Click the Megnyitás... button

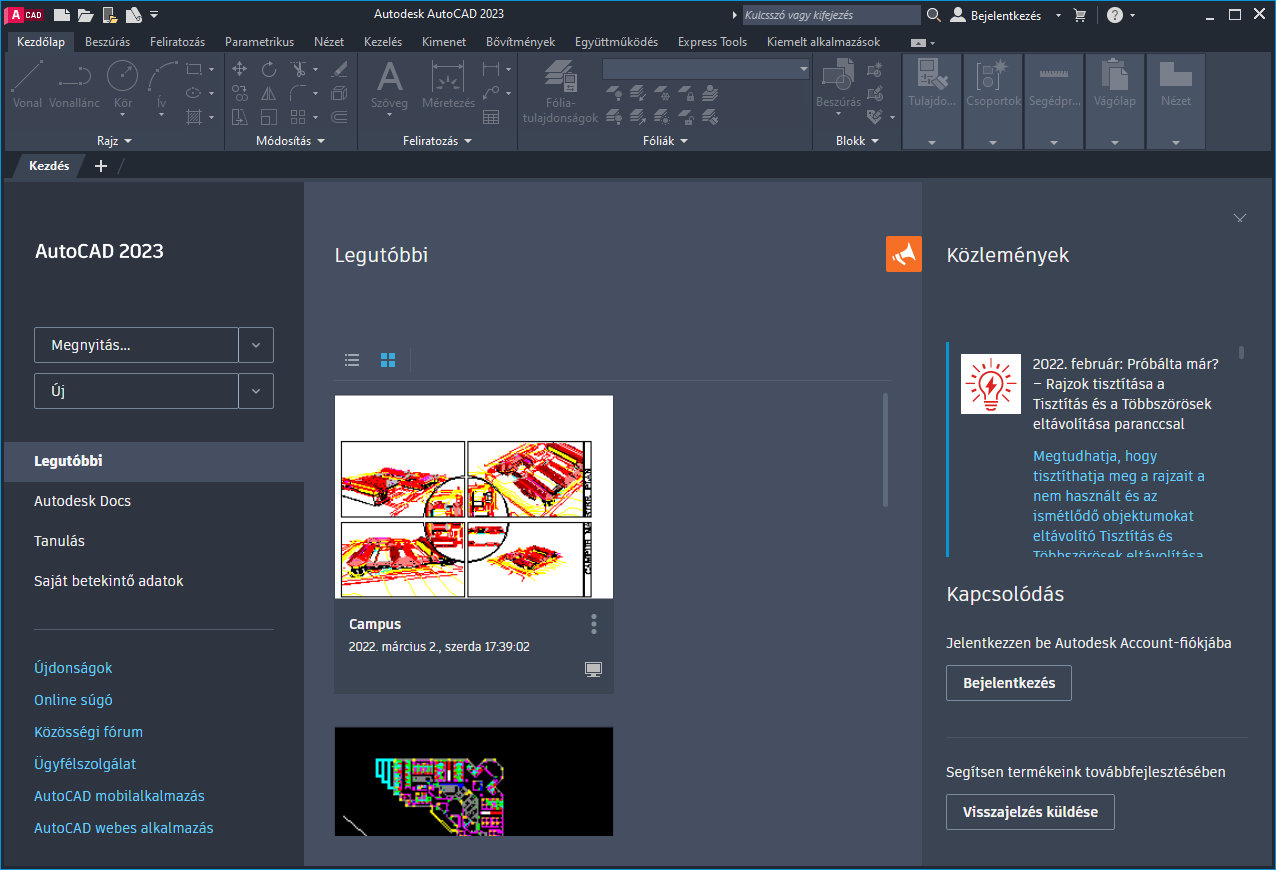[x=136, y=345]
